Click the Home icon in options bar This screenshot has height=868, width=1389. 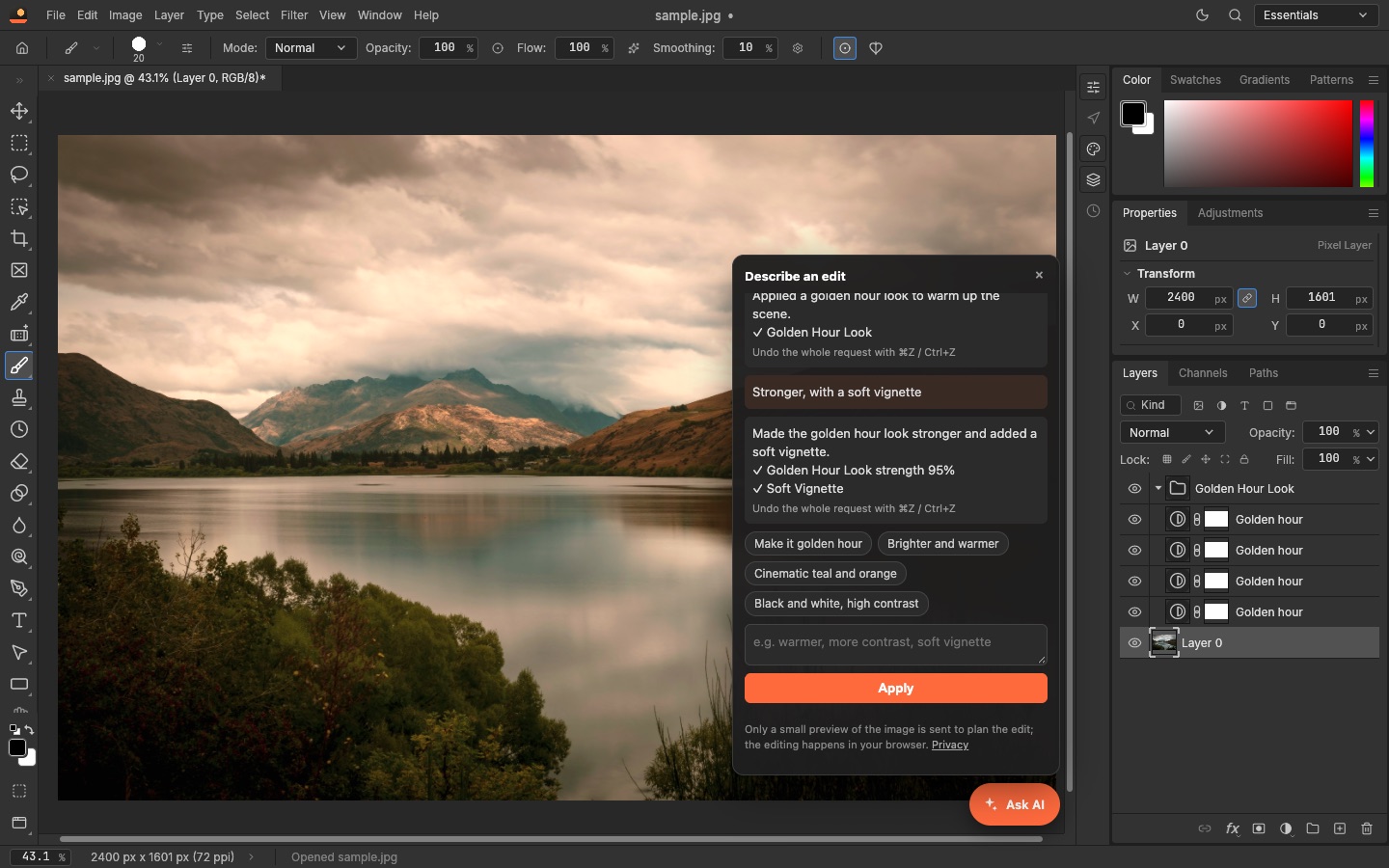pos(22,47)
